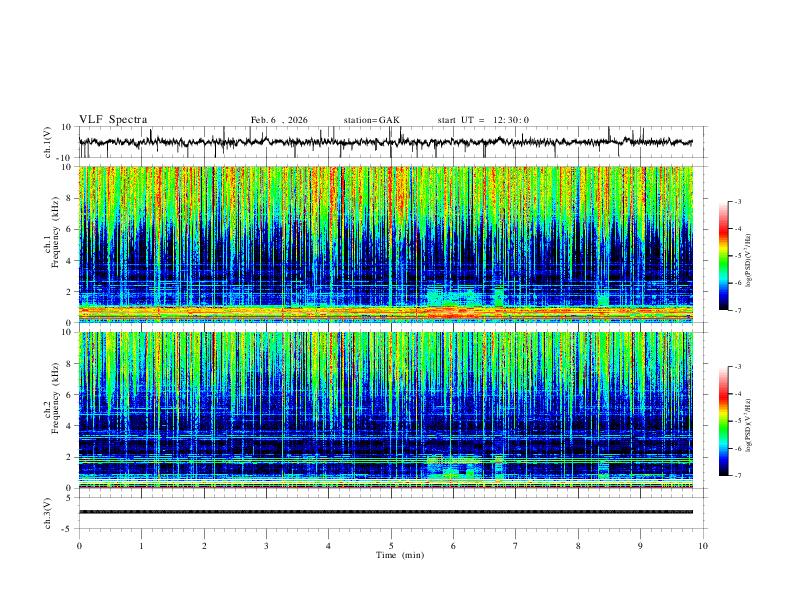Viewport: 792px width, 612px height.
Task: Click the "-7" tick on ch.1 colorbar
Action: point(738,310)
